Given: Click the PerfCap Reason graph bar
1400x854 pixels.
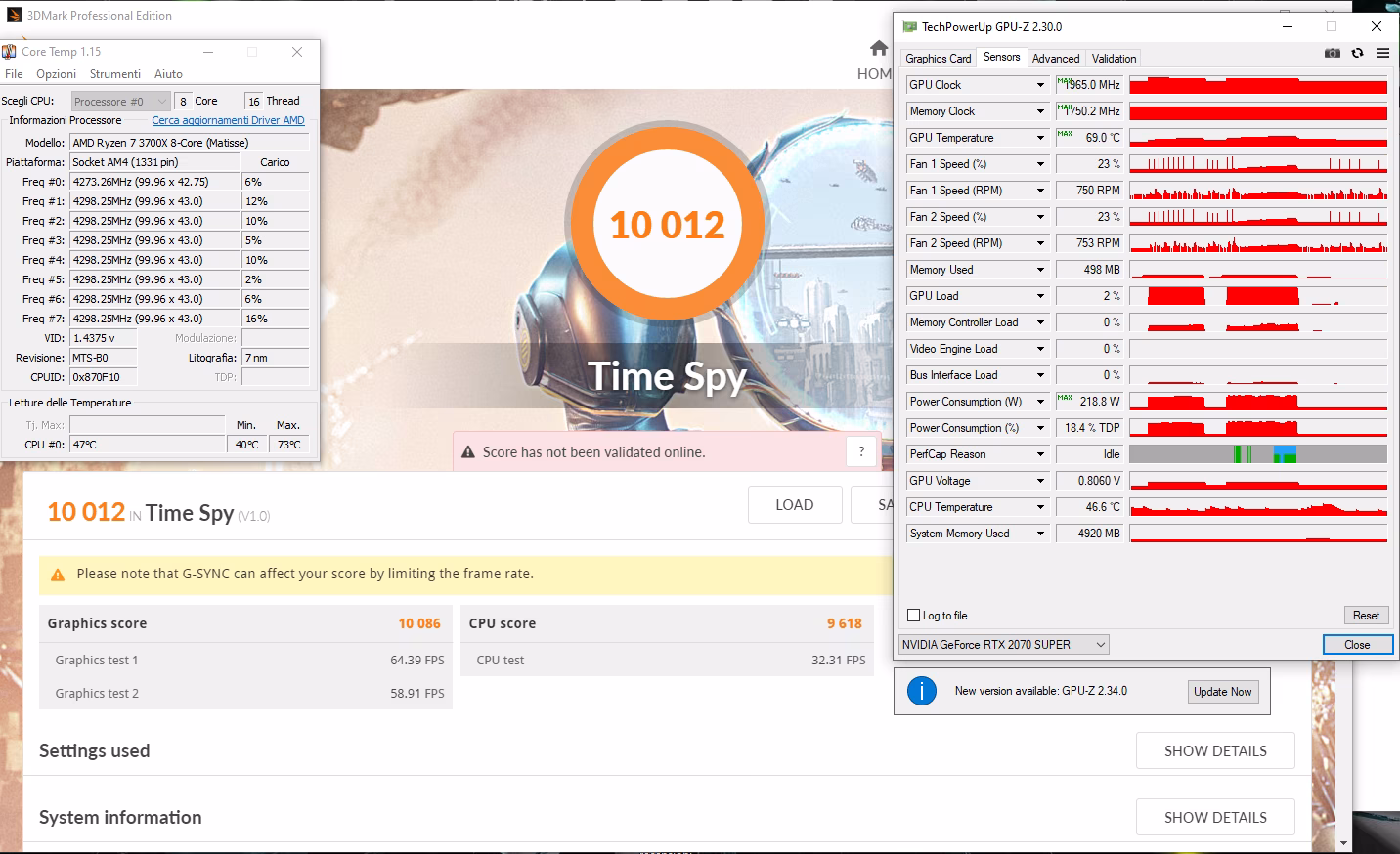Looking at the screenshot, I should [1258, 454].
